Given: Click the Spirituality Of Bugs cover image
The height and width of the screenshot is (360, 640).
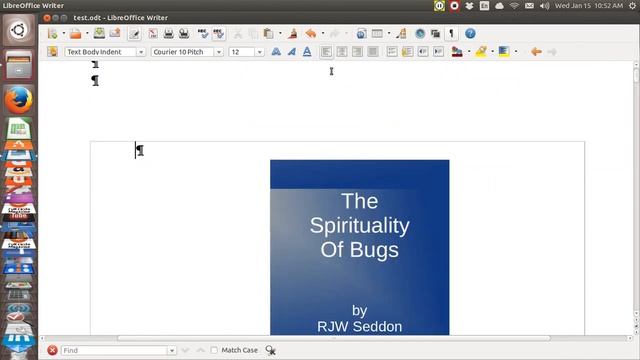Looking at the screenshot, I should (x=360, y=247).
